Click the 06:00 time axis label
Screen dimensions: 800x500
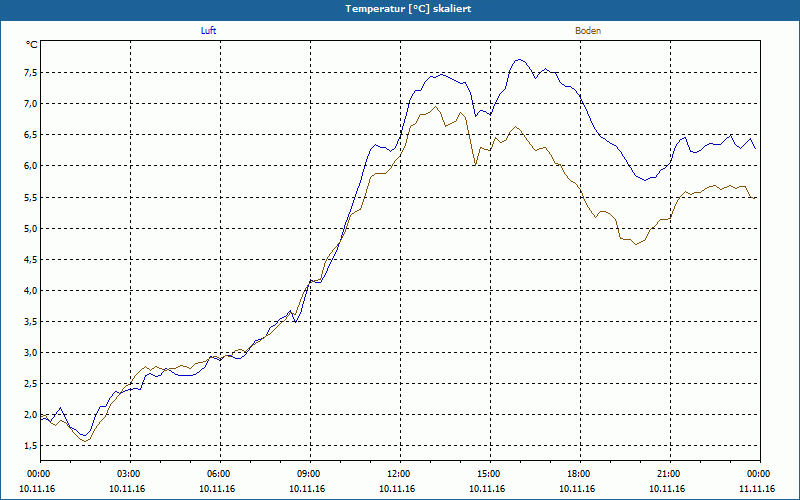coord(220,474)
